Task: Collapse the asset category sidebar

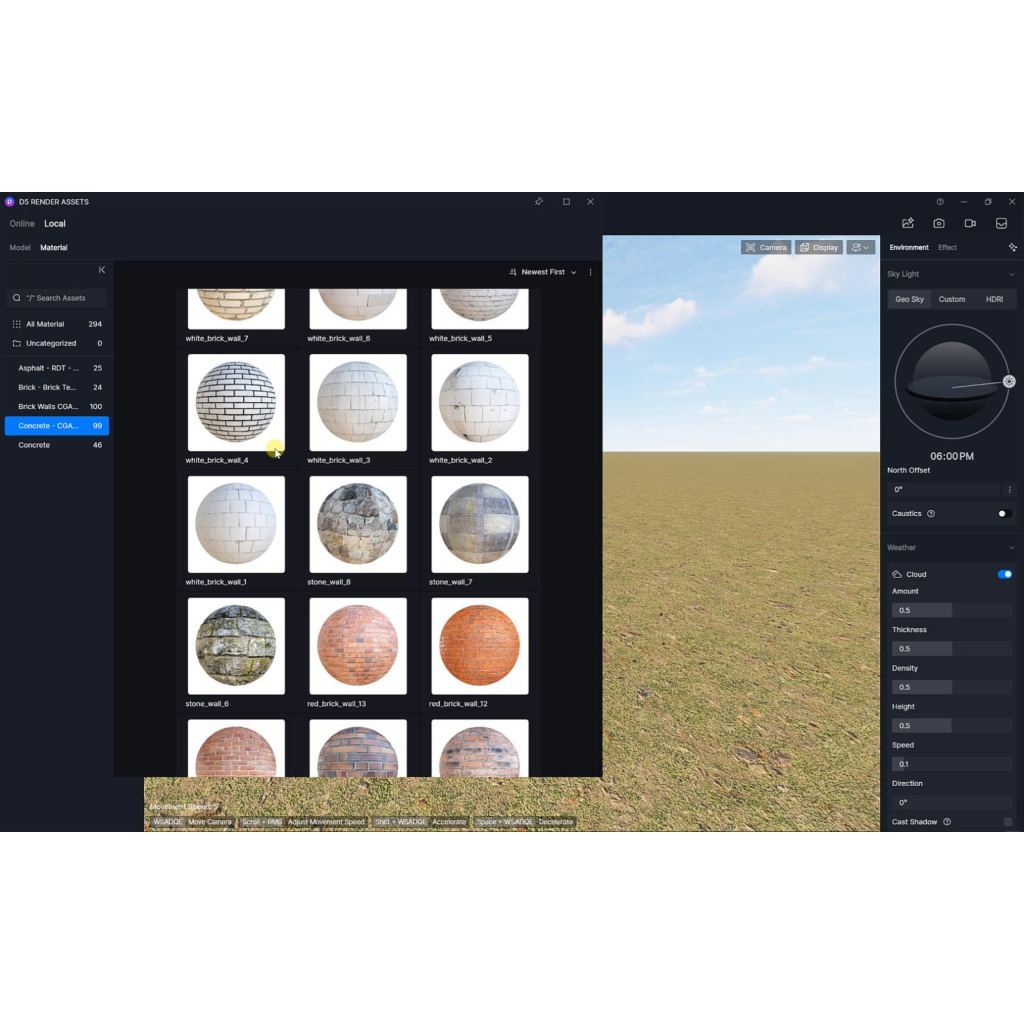Action: tap(102, 270)
